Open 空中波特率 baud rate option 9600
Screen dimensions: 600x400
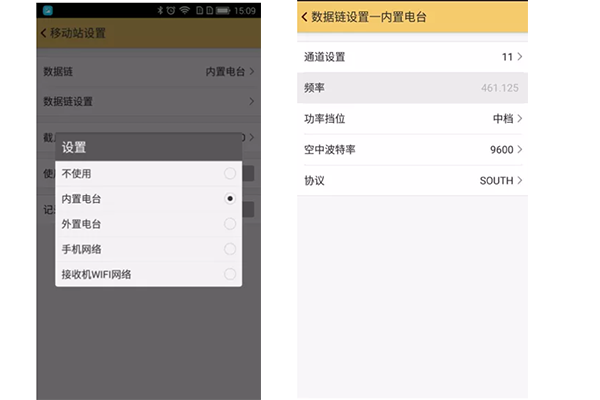point(412,150)
